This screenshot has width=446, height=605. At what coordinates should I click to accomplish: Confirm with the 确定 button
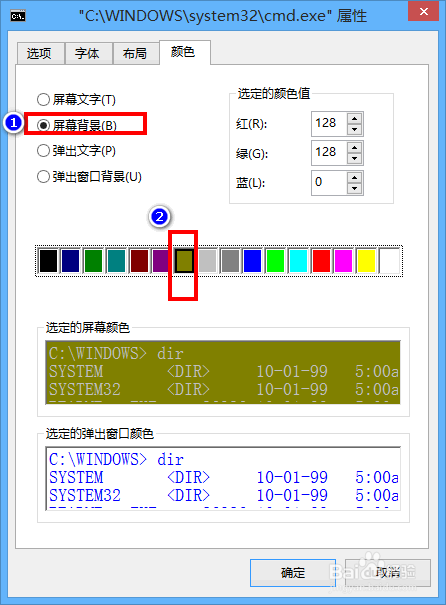pos(293,573)
